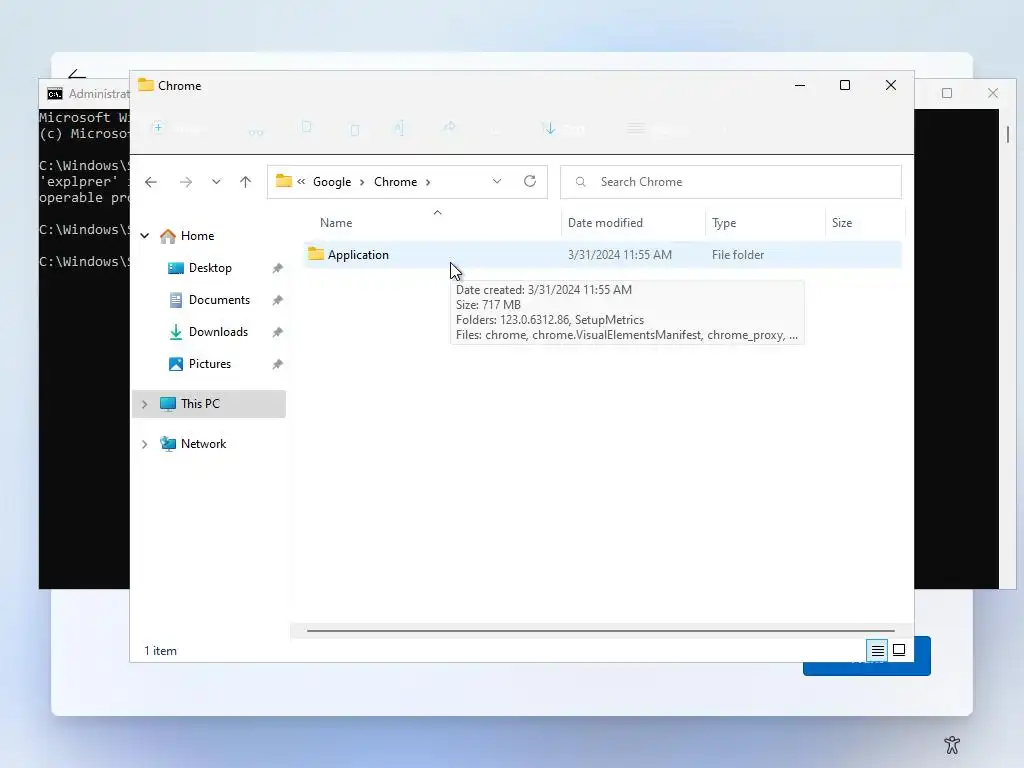Go back with the left arrow in Explorer
1024x768 pixels.
point(151,182)
